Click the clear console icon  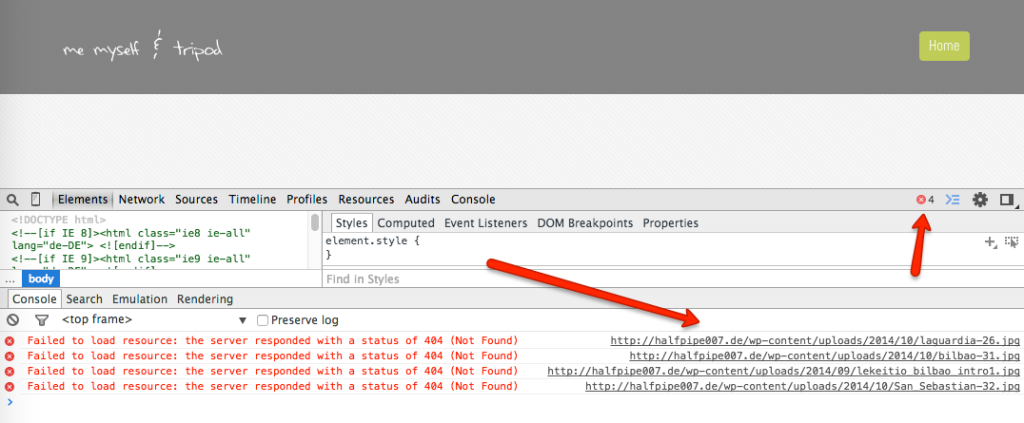[x=12, y=320]
